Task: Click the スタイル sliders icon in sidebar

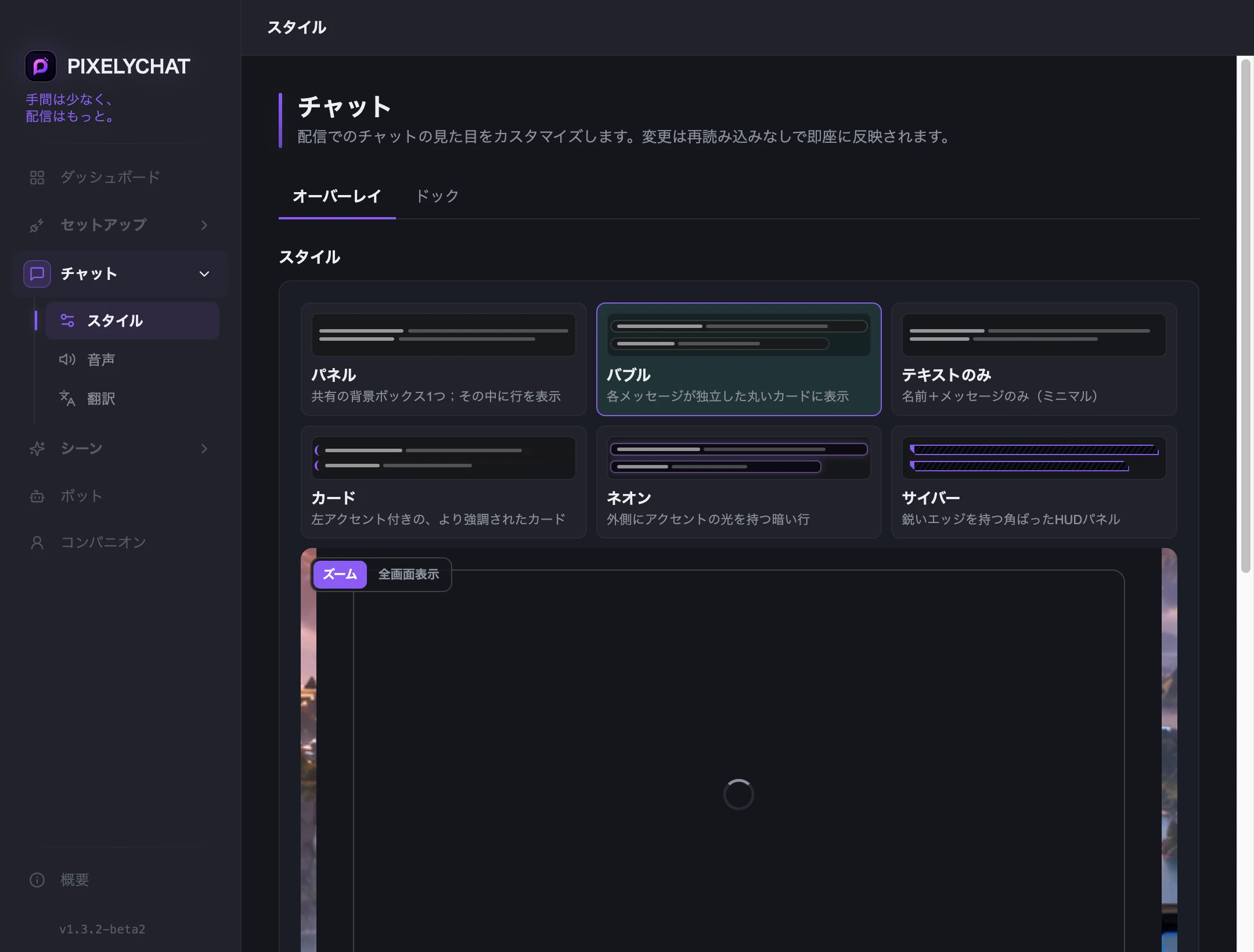Action: click(x=67, y=320)
